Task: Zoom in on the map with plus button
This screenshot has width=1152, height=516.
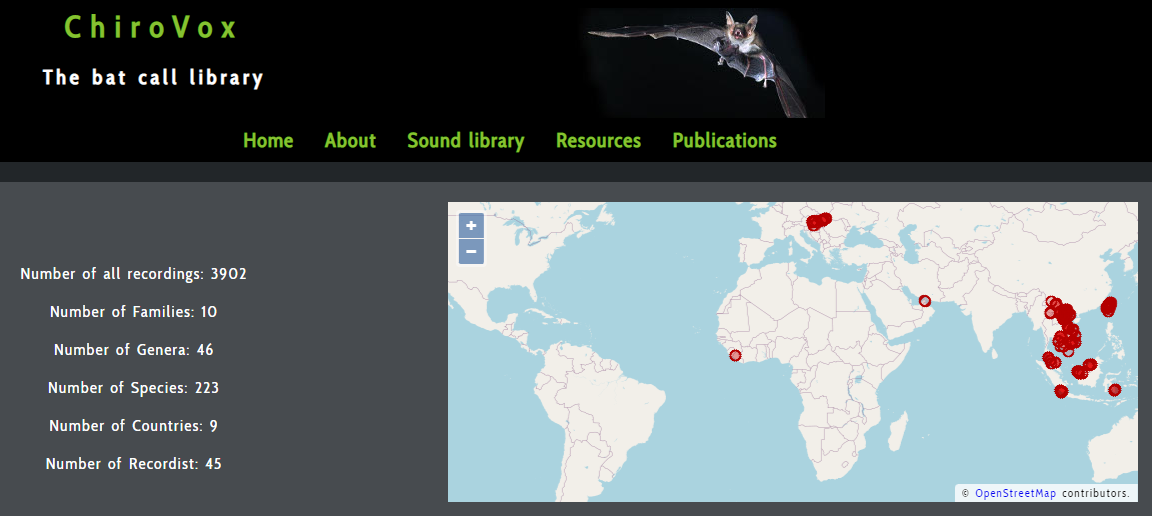Action: tap(471, 226)
